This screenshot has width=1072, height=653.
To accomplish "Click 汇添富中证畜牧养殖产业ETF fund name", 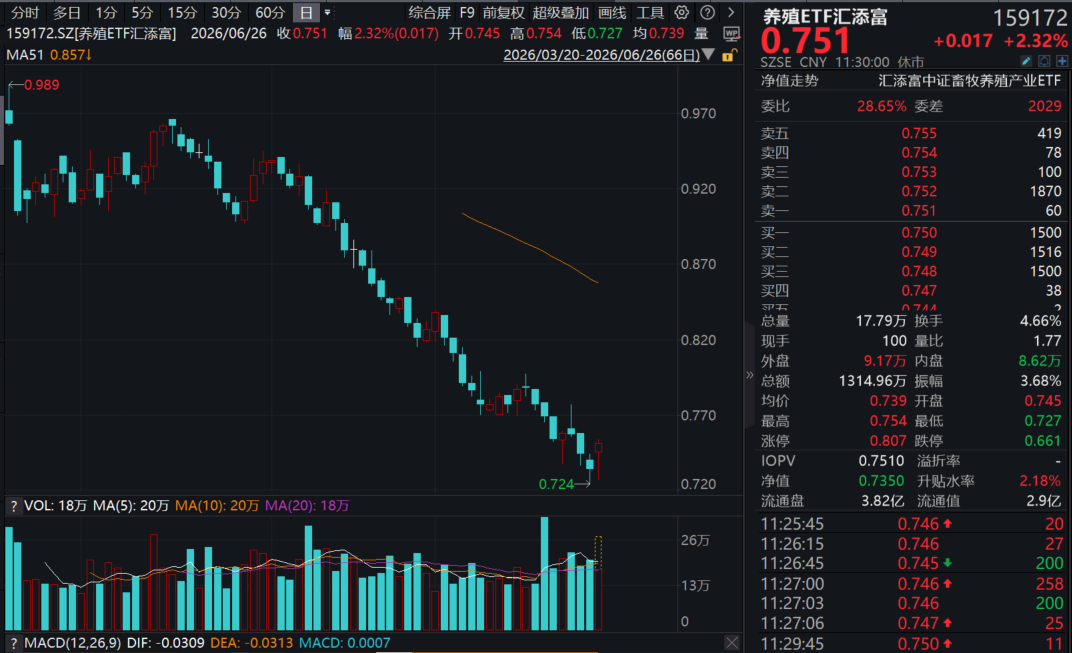I will pos(969,81).
